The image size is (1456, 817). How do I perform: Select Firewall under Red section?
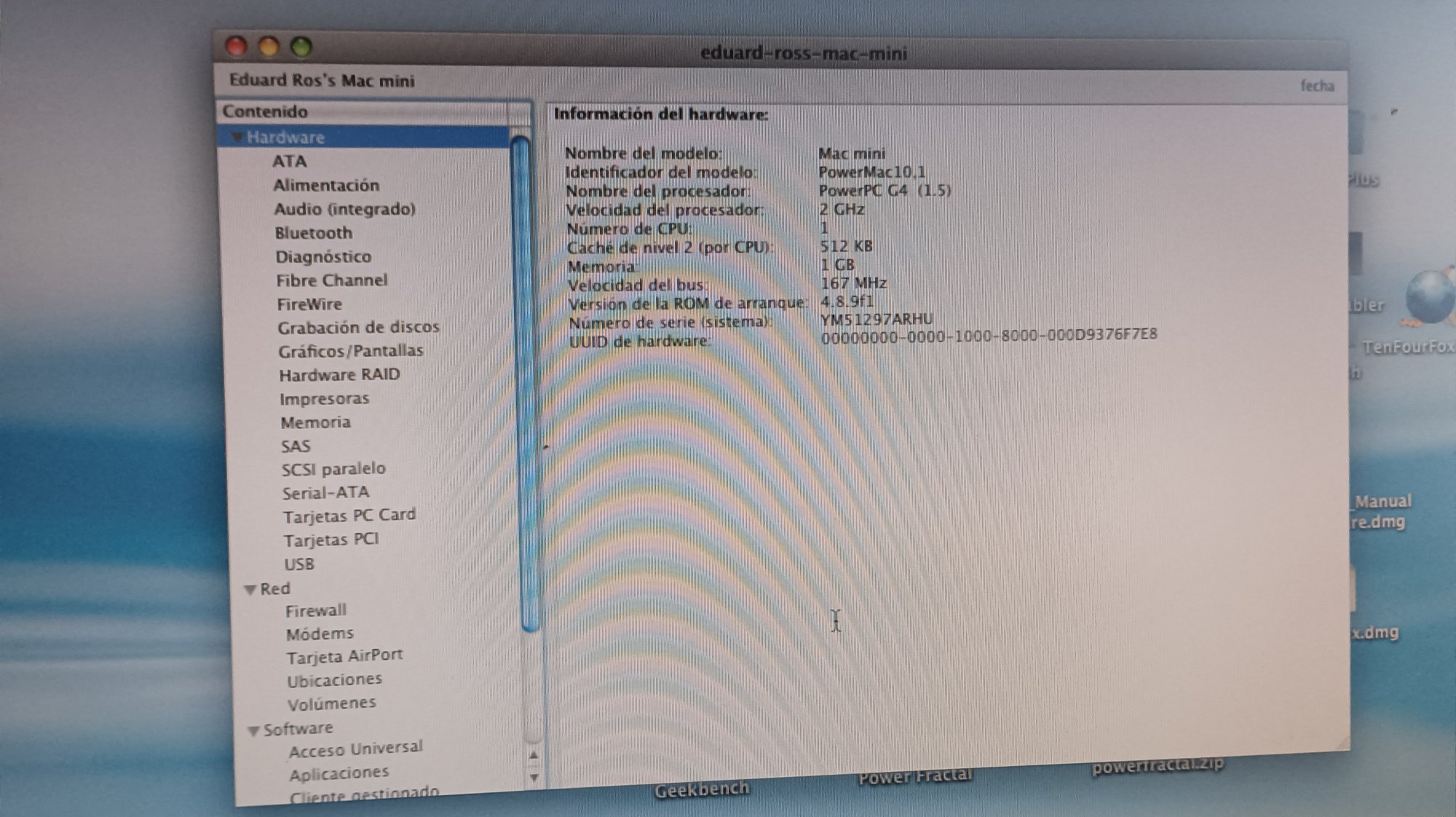point(315,611)
